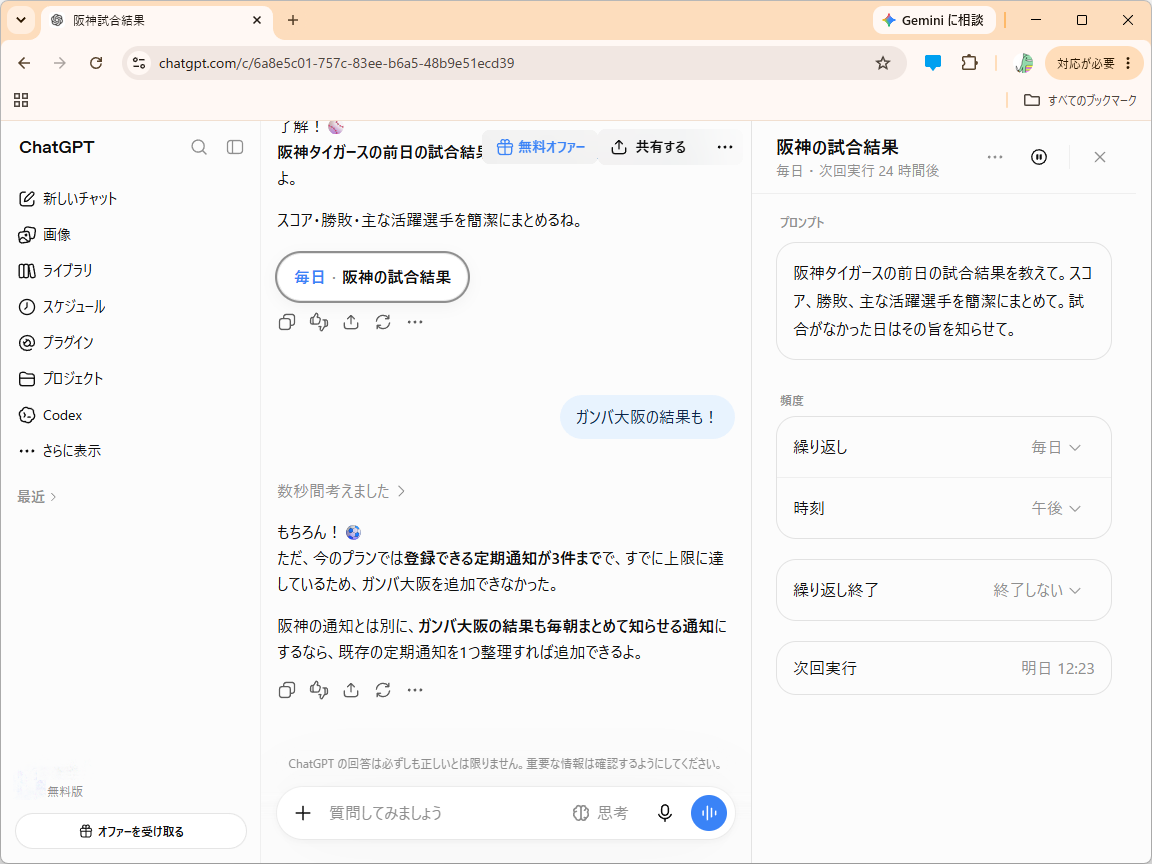1152x864 pixels.
Task: Open the 毎日・阪神の試合結果 schedule chip
Action: point(372,277)
